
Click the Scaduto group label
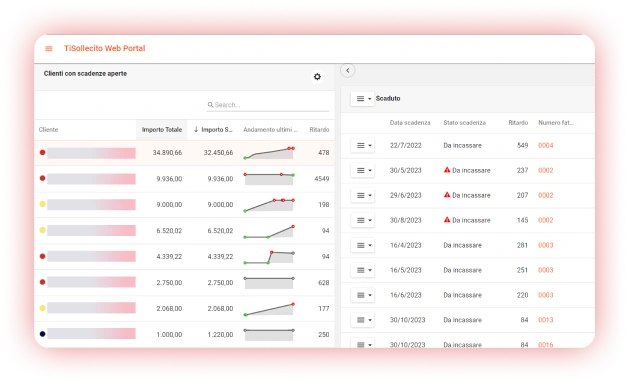(x=388, y=98)
